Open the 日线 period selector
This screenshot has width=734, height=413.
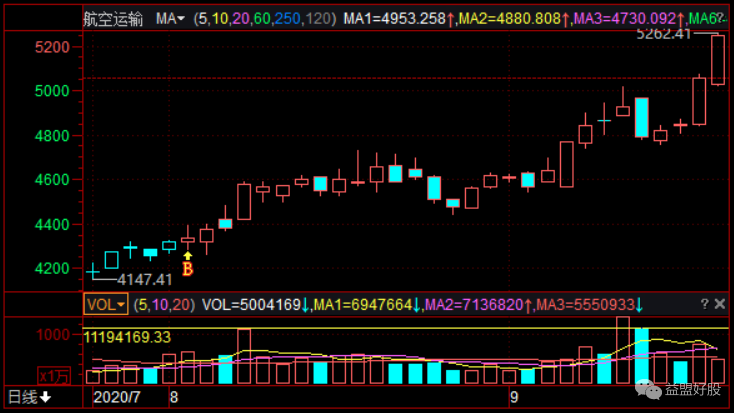[23, 397]
